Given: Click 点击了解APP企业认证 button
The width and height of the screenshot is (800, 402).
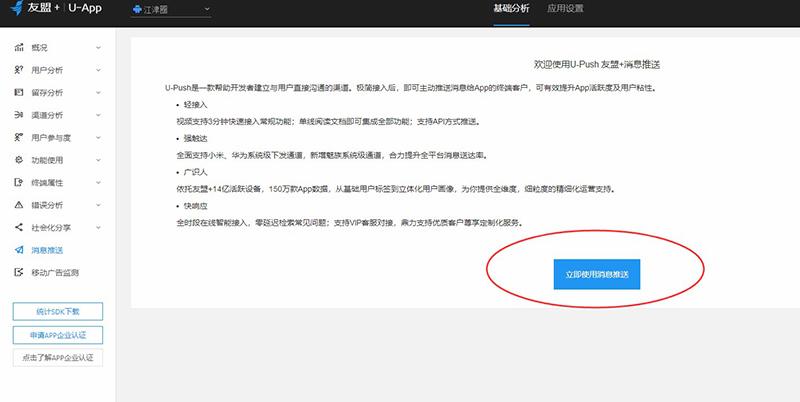Looking at the screenshot, I should 58,357.
